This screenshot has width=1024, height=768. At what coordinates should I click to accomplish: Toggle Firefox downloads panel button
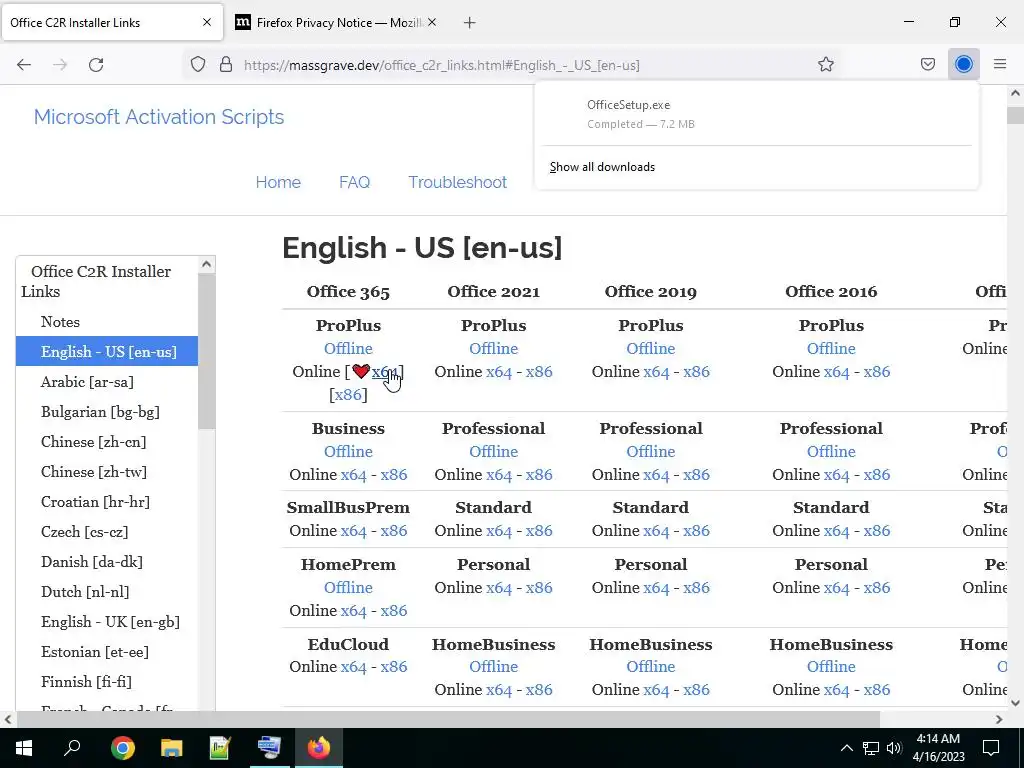964,65
